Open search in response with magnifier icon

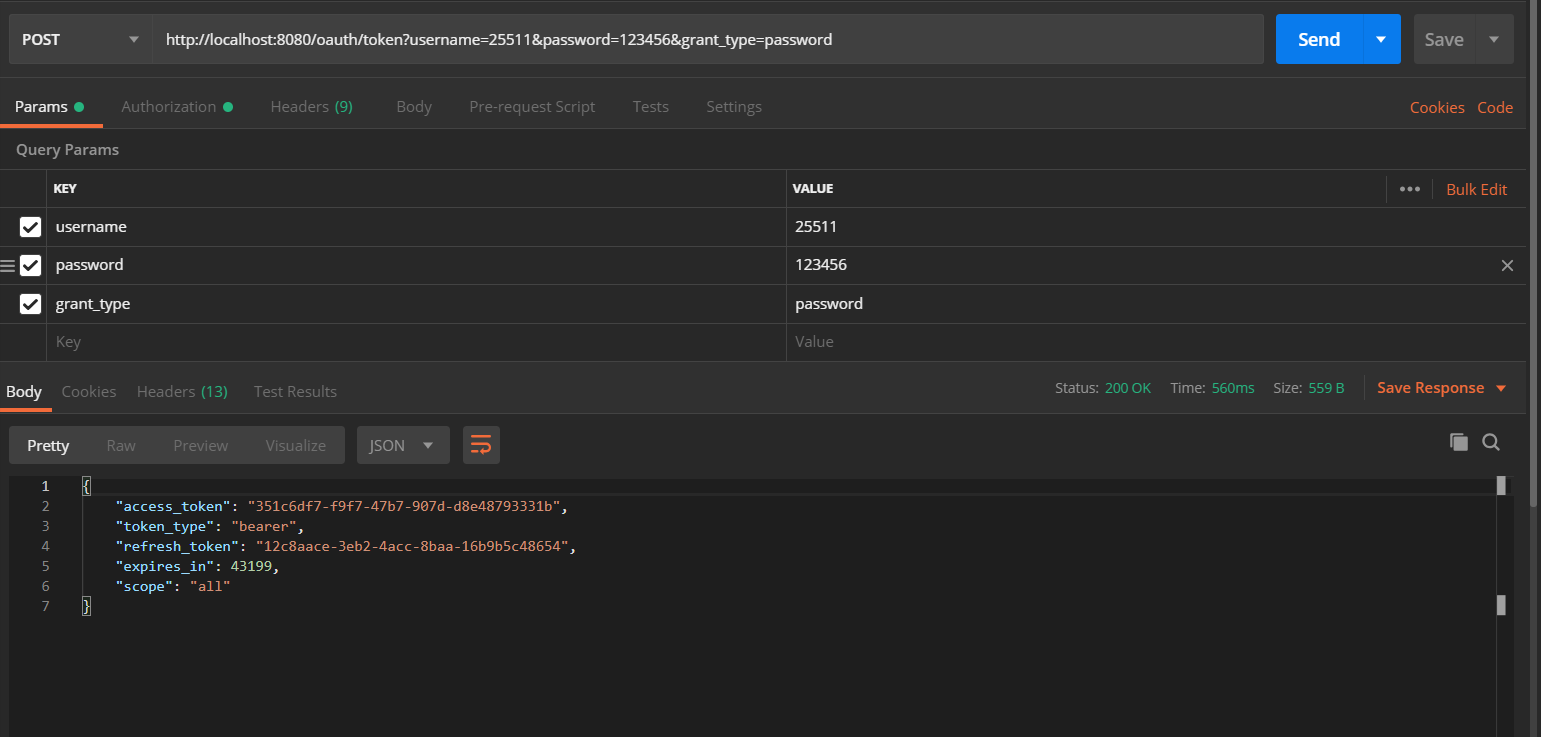tap(1491, 442)
